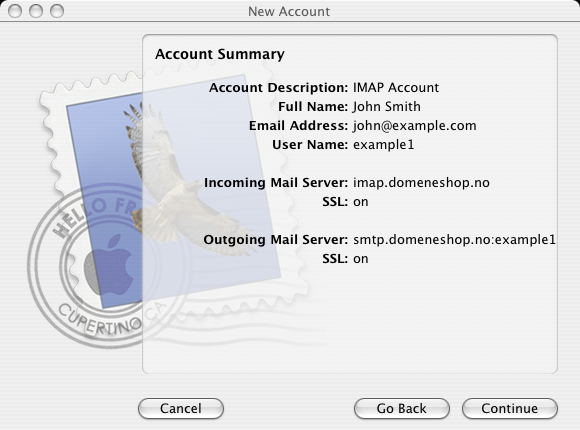Click the Account Summary heading

220,54
